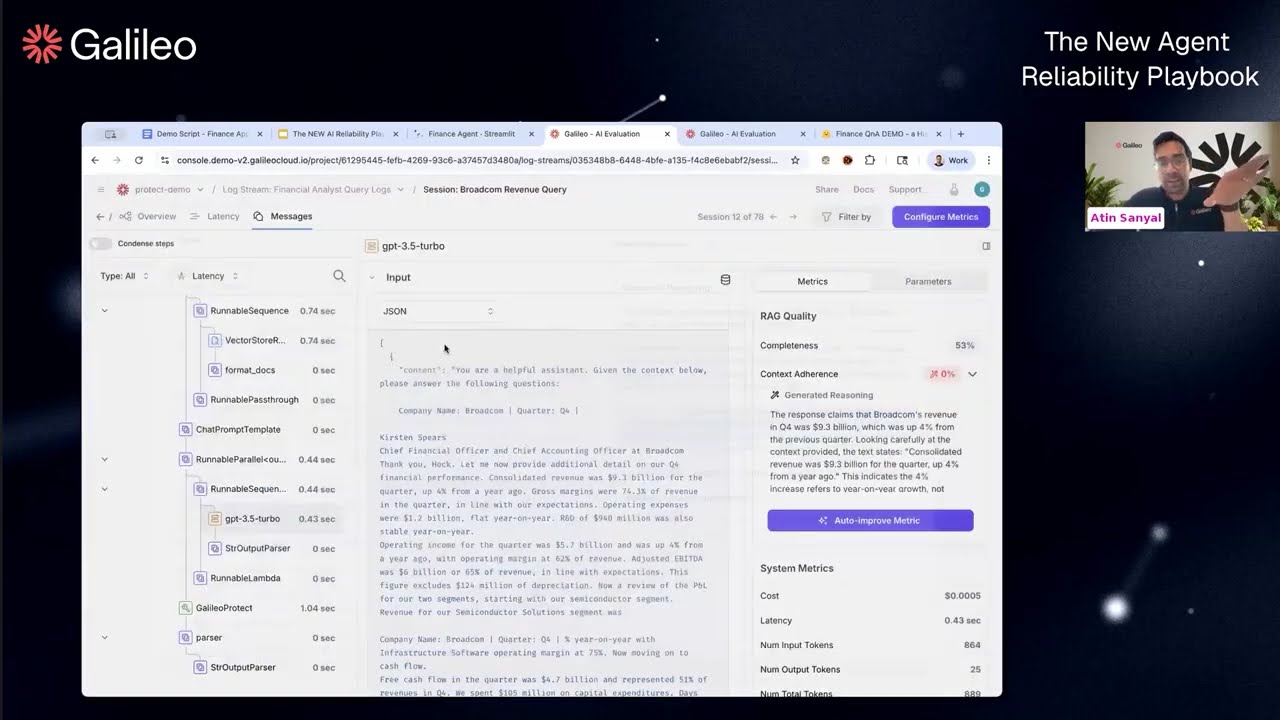Switch to Finance QnA DEMO tab

click(x=881, y=134)
